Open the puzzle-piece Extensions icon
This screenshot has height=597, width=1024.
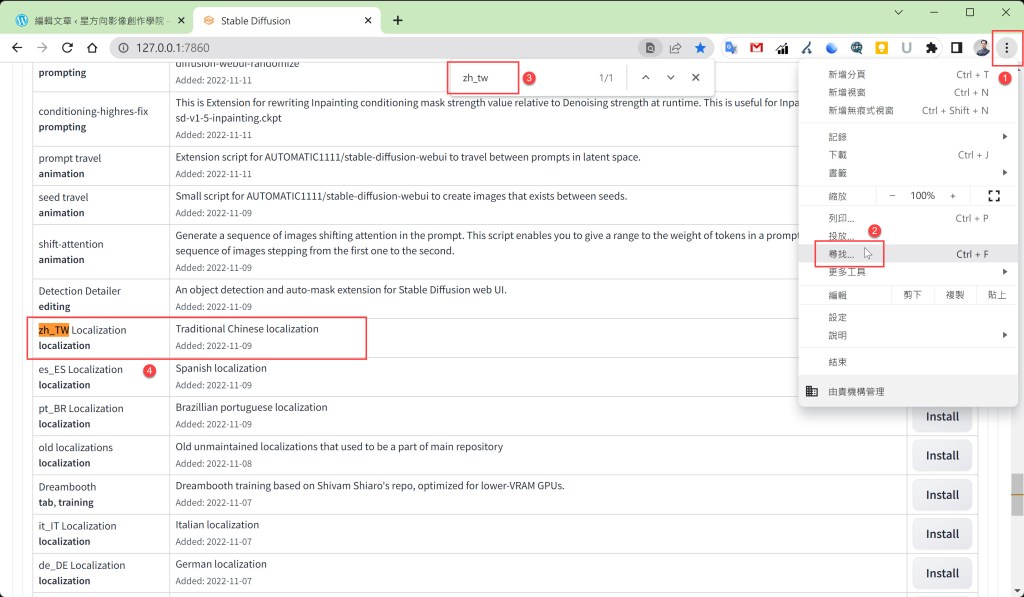coord(931,48)
